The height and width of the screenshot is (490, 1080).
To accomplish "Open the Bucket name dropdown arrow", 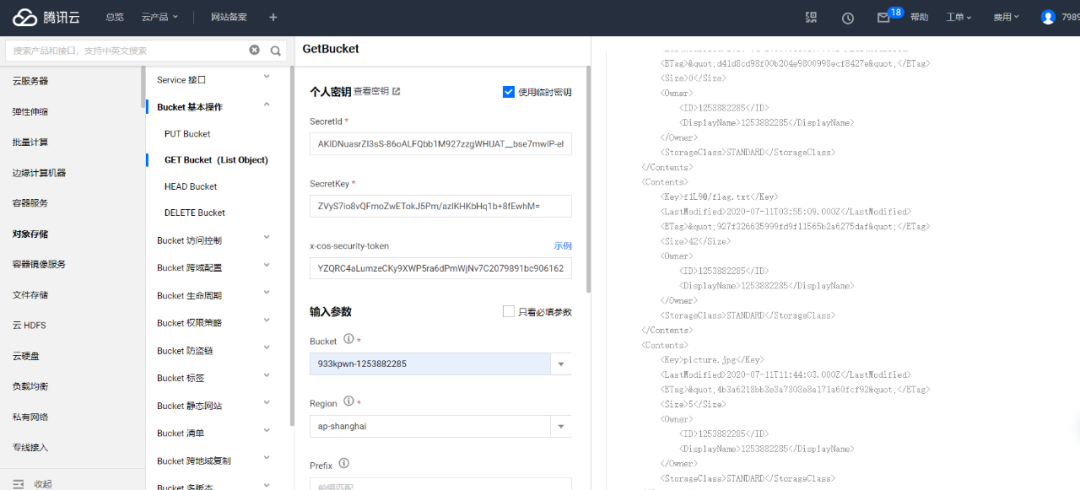I will tap(561, 364).
